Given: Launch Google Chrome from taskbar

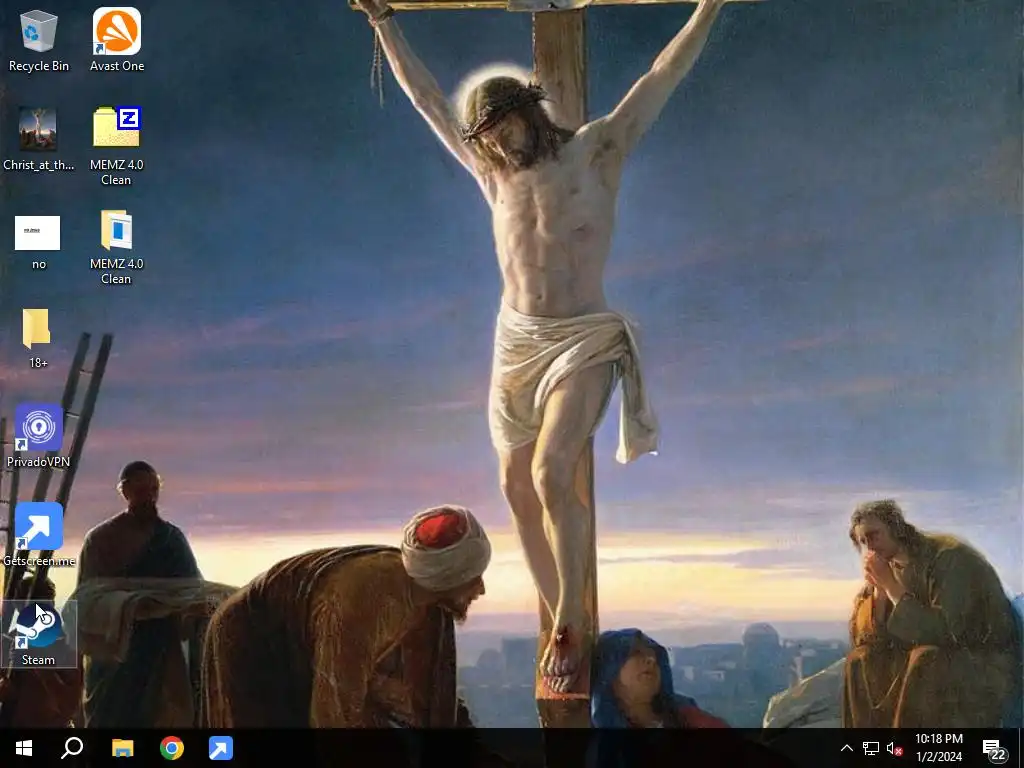Looking at the screenshot, I should (172, 748).
